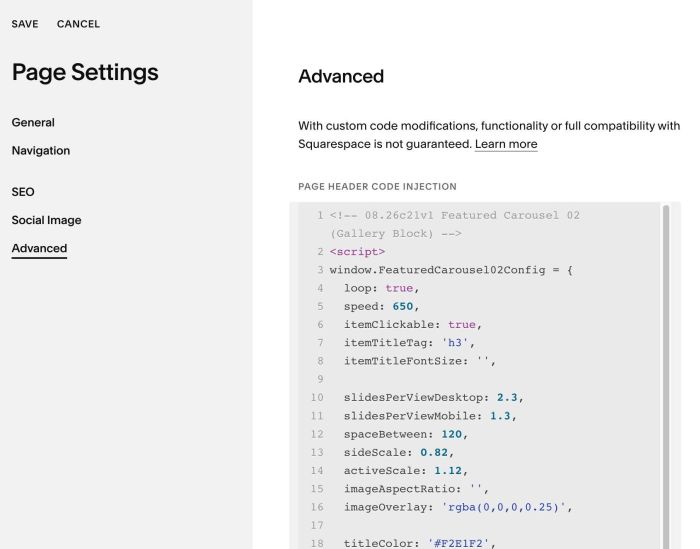
Task: Click the imageAspectRatio code line
Action: pos(416,489)
